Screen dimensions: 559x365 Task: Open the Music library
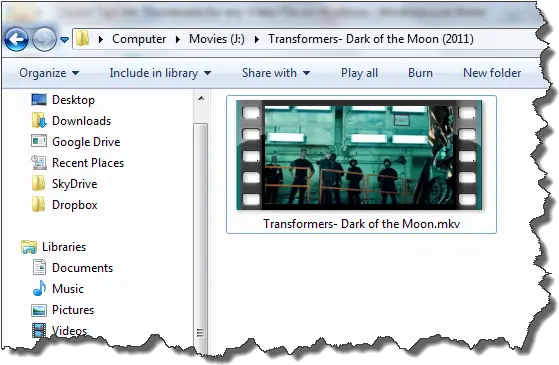68,289
